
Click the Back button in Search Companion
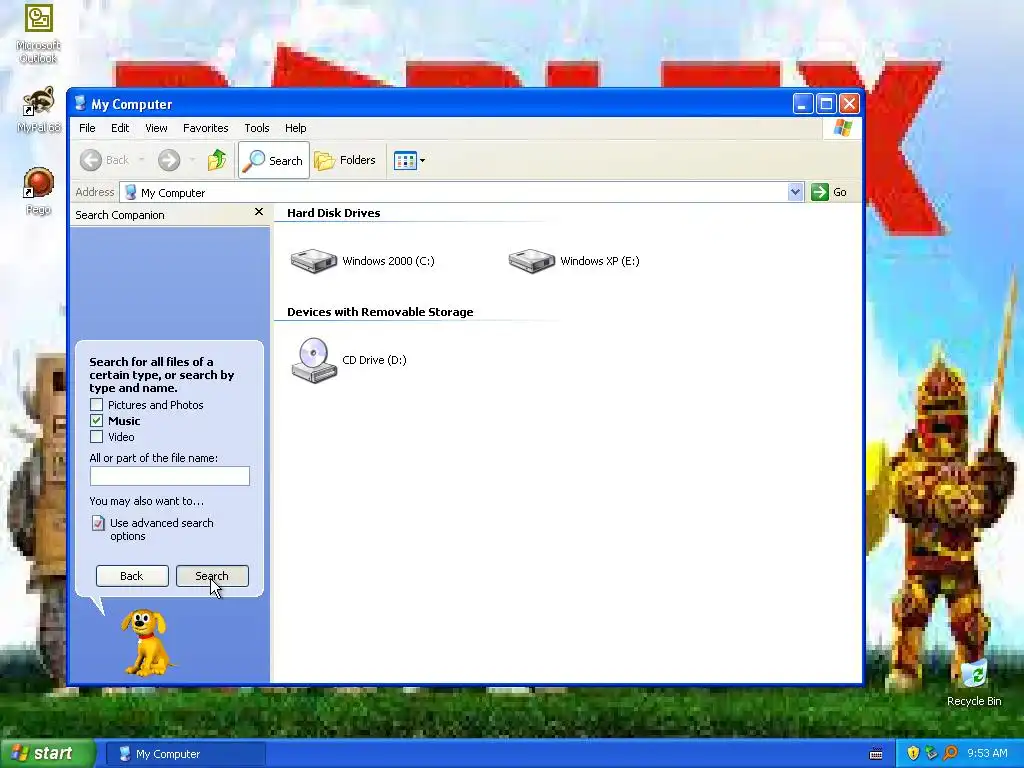point(132,576)
